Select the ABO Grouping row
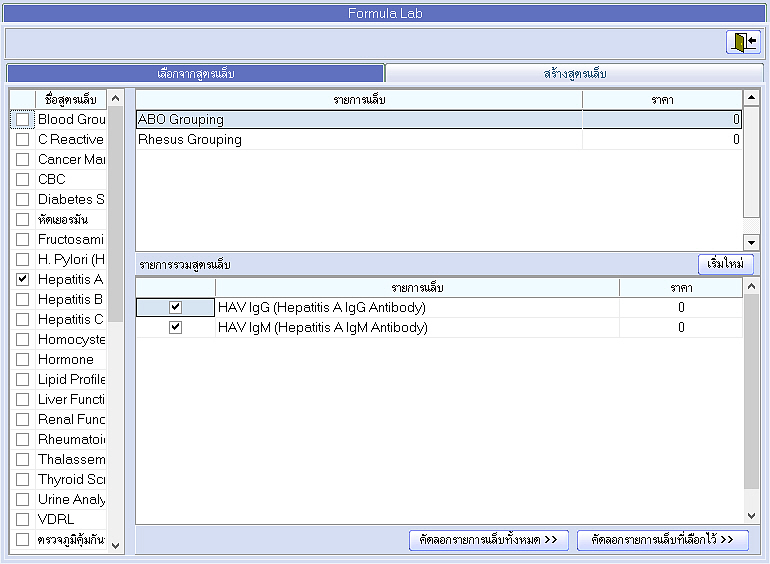This screenshot has height=564, width=770. [439, 119]
